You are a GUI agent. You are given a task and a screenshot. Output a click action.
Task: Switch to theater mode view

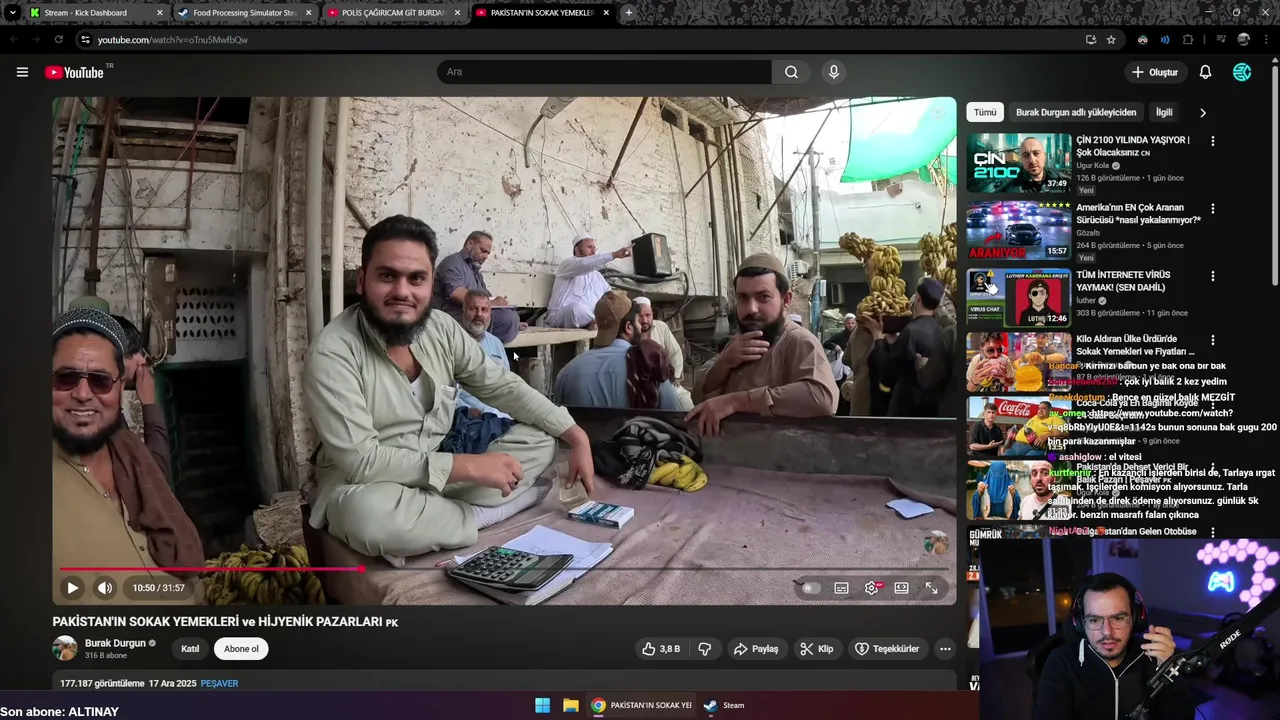901,588
